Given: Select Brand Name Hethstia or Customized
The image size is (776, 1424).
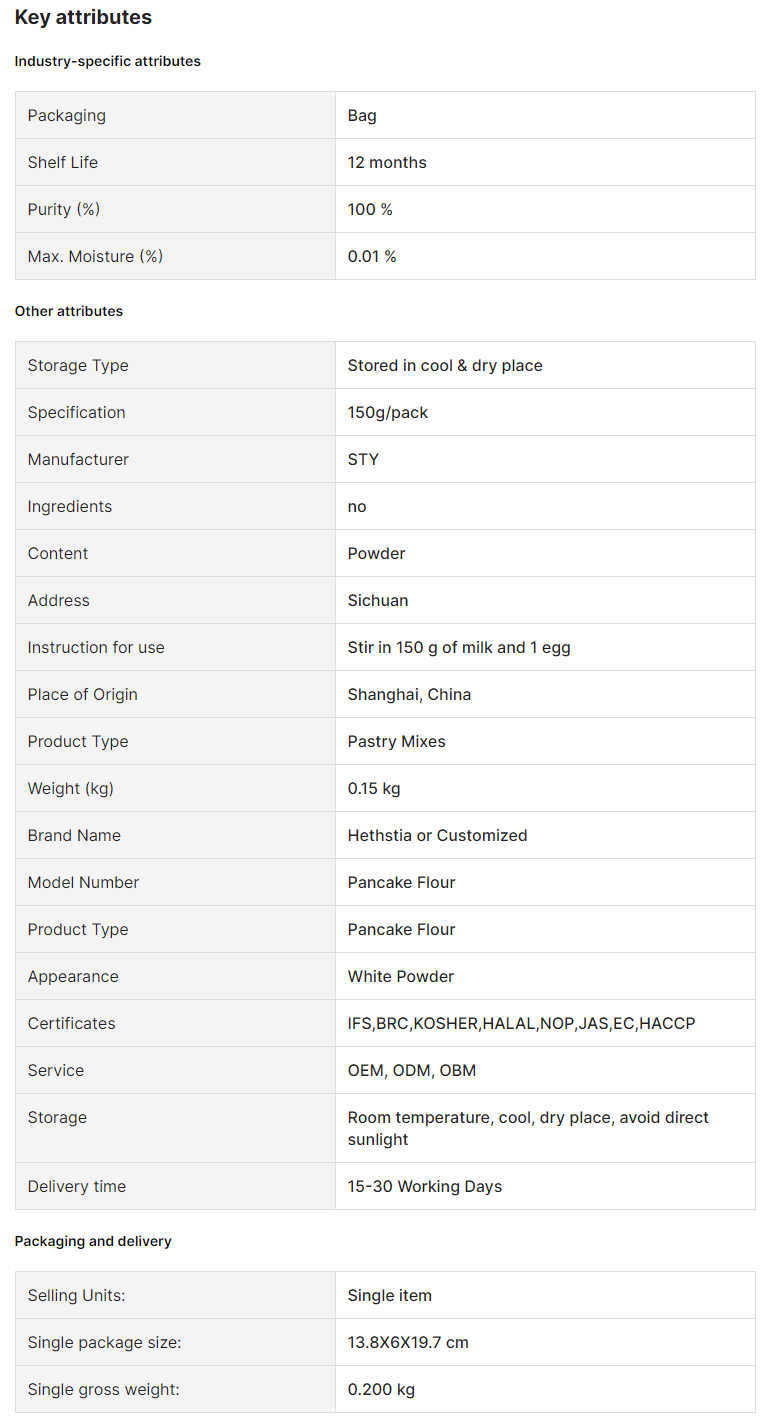Looking at the screenshot, I should point(437,835).
